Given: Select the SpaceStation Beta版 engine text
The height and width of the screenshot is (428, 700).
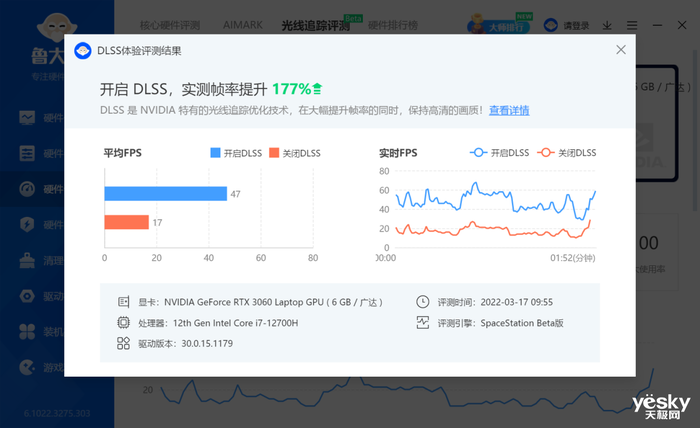Looking at the screenshot, I should (x=522, y=323).
